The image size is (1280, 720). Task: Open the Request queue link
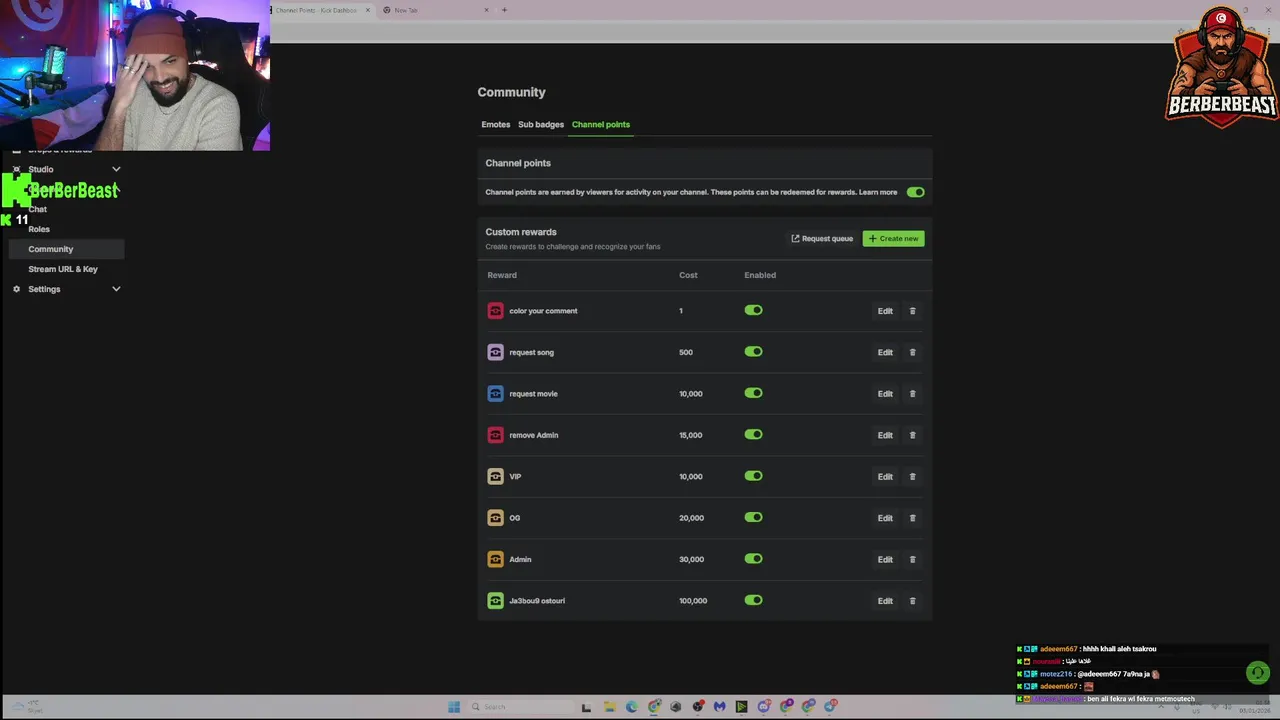click(x=822, y=239)
